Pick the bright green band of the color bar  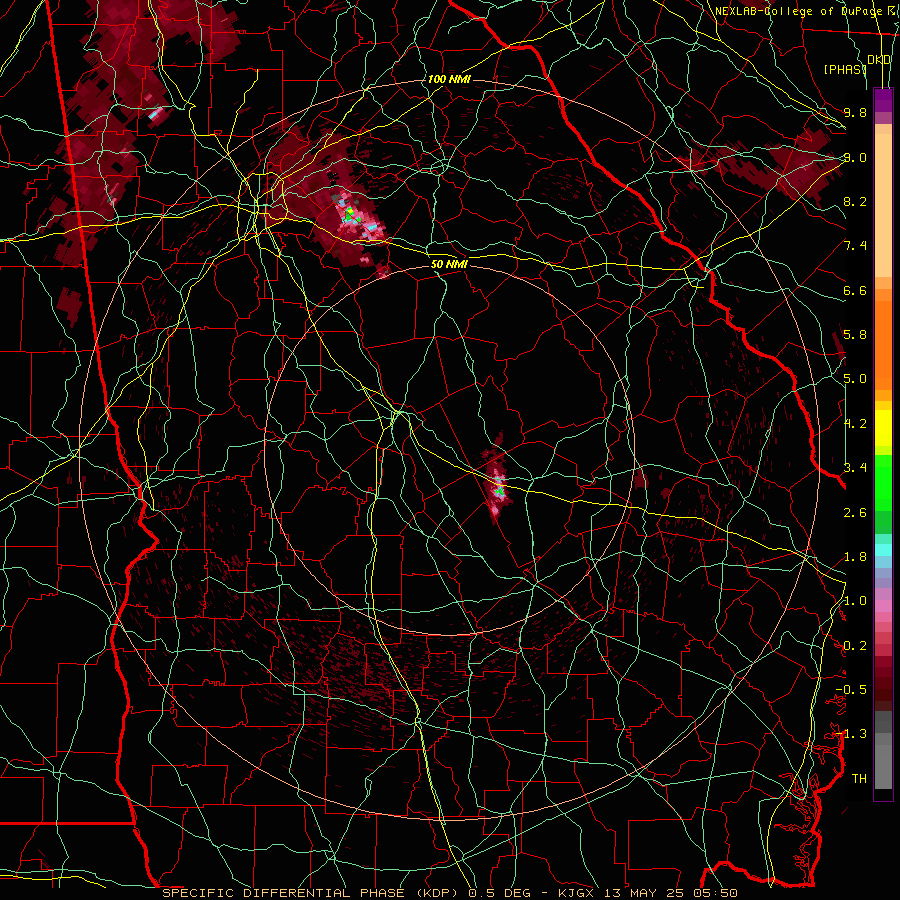tap(883, 482)
